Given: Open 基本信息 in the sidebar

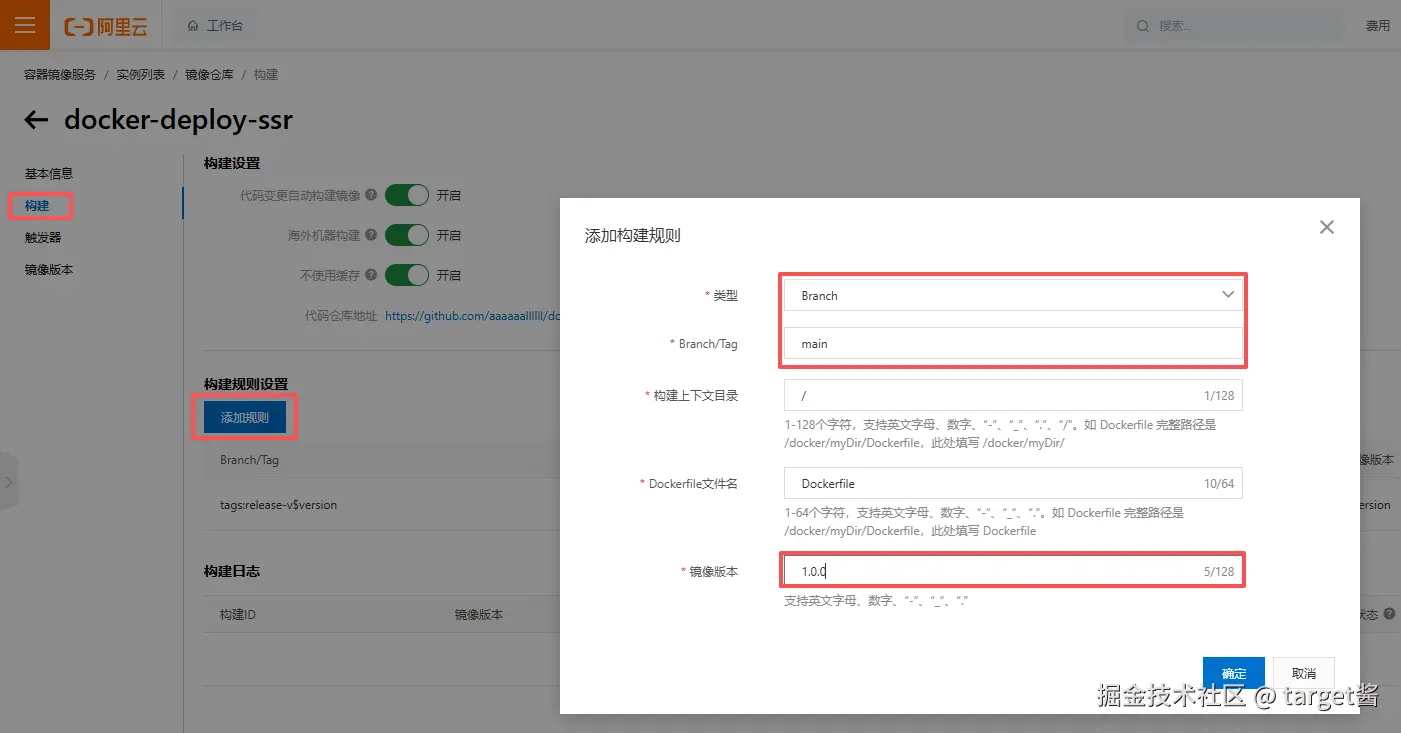Looking at the screenshot, I should coord(49,174).
